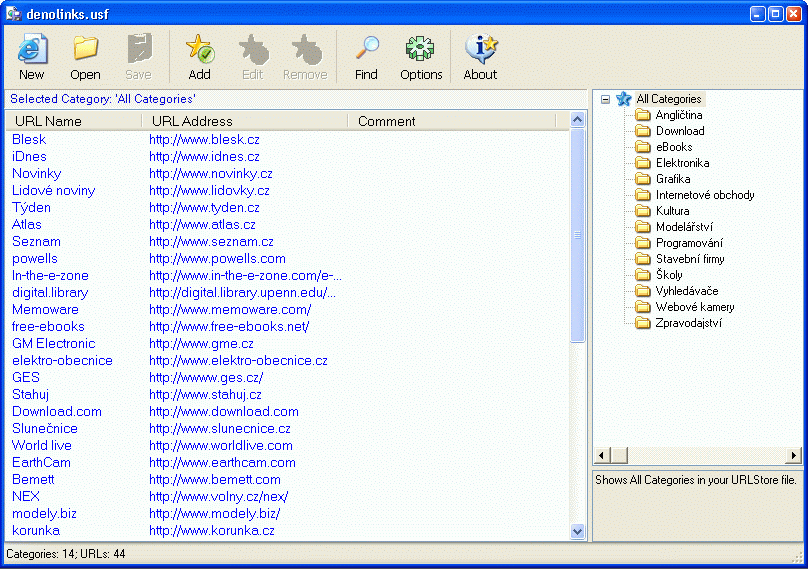The image size is (808, 569).
Task: Select the digital.library entry
Action: click(50, 293)
